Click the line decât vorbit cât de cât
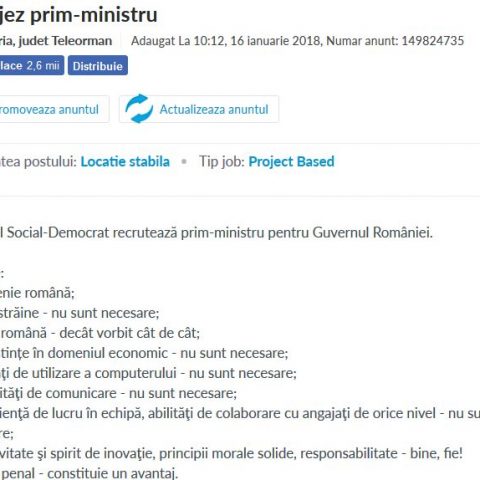 pyautogui.click(x=100, y=333)
